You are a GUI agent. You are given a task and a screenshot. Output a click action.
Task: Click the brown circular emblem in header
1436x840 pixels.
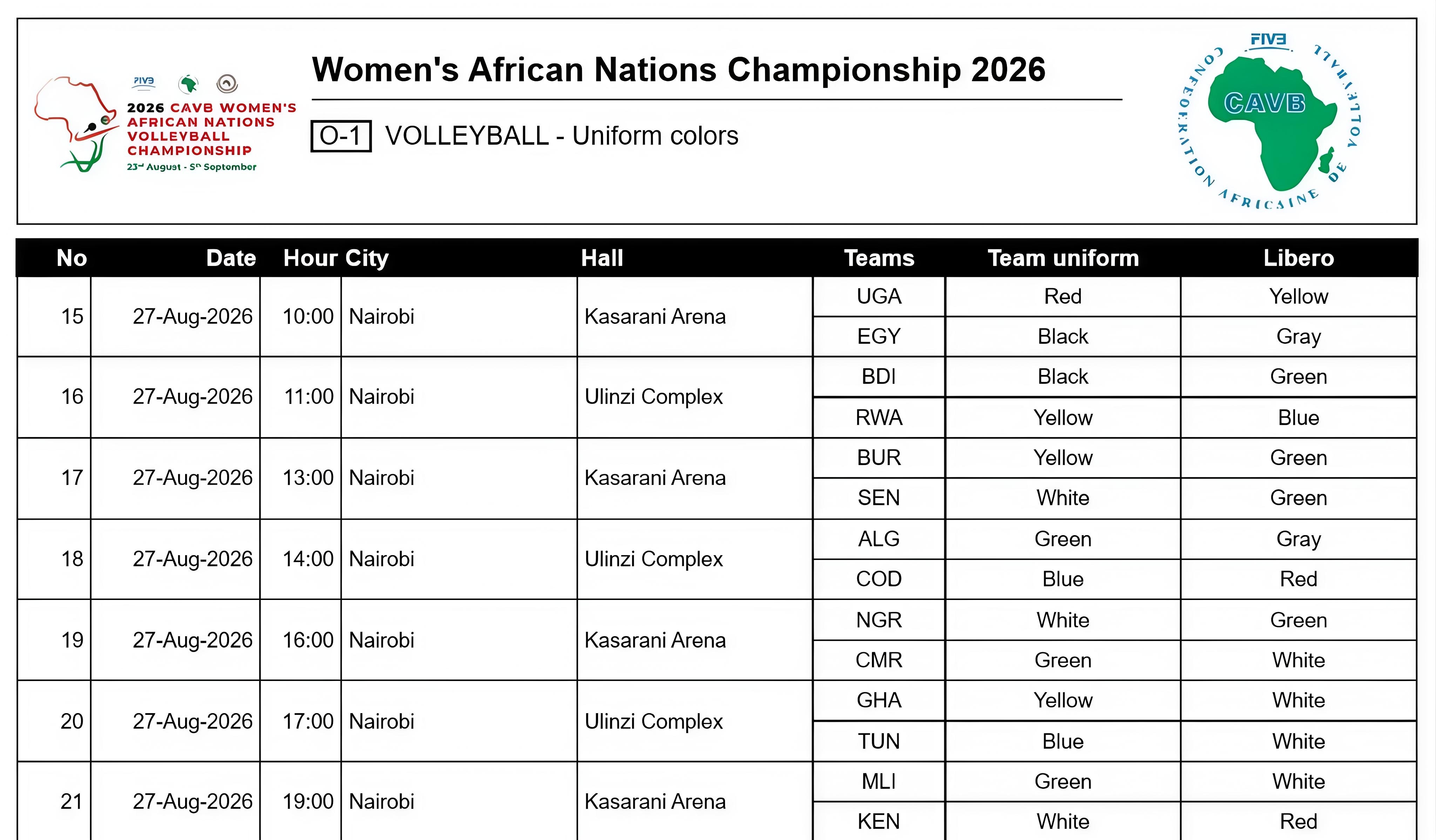227,84
